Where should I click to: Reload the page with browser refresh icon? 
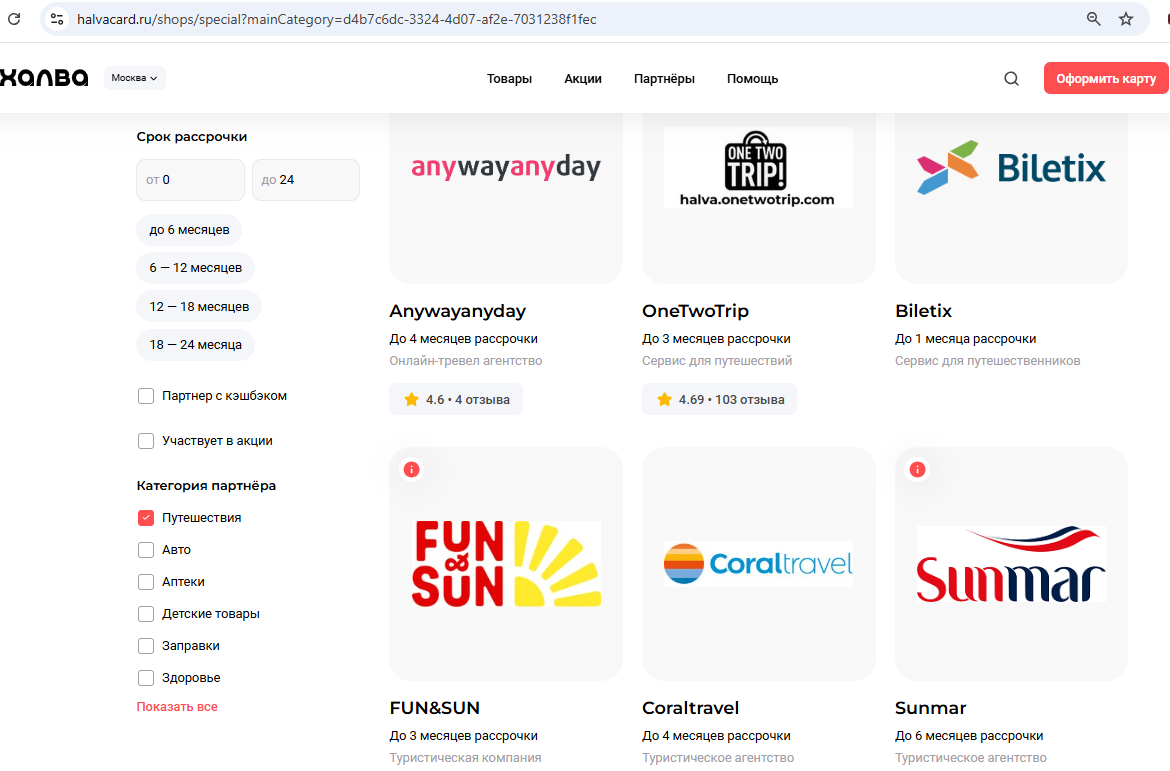pos(14,19)
